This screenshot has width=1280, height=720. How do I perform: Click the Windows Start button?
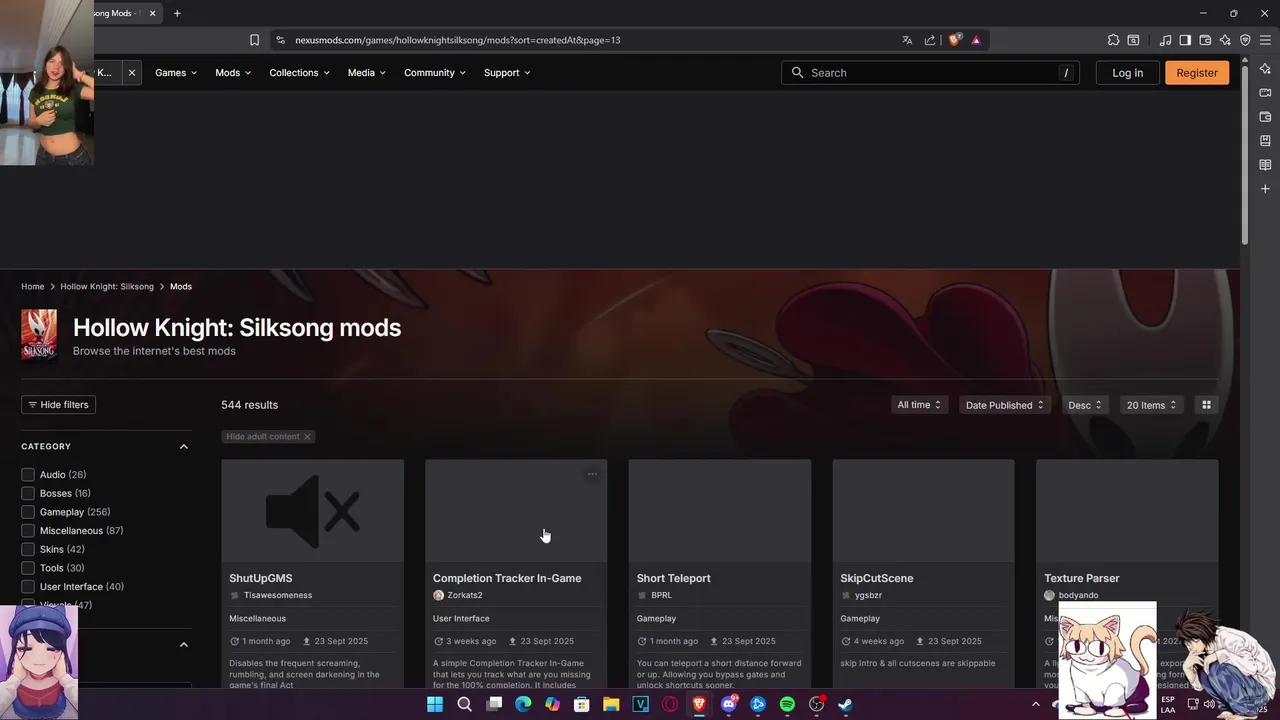click(435, 704)
